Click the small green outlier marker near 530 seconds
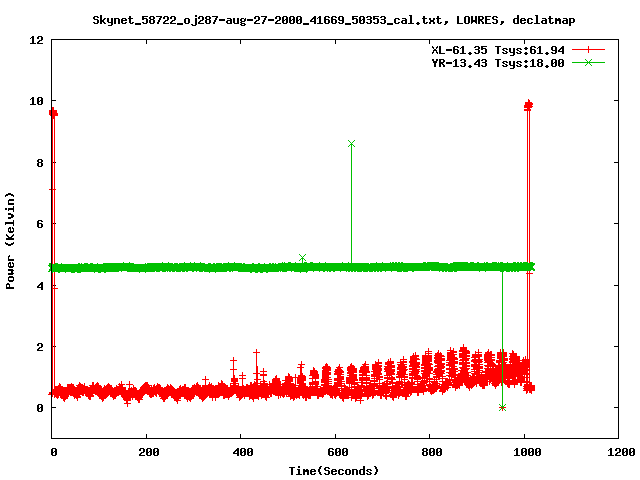Screen dimensions: 640x480 coord(302,258)
